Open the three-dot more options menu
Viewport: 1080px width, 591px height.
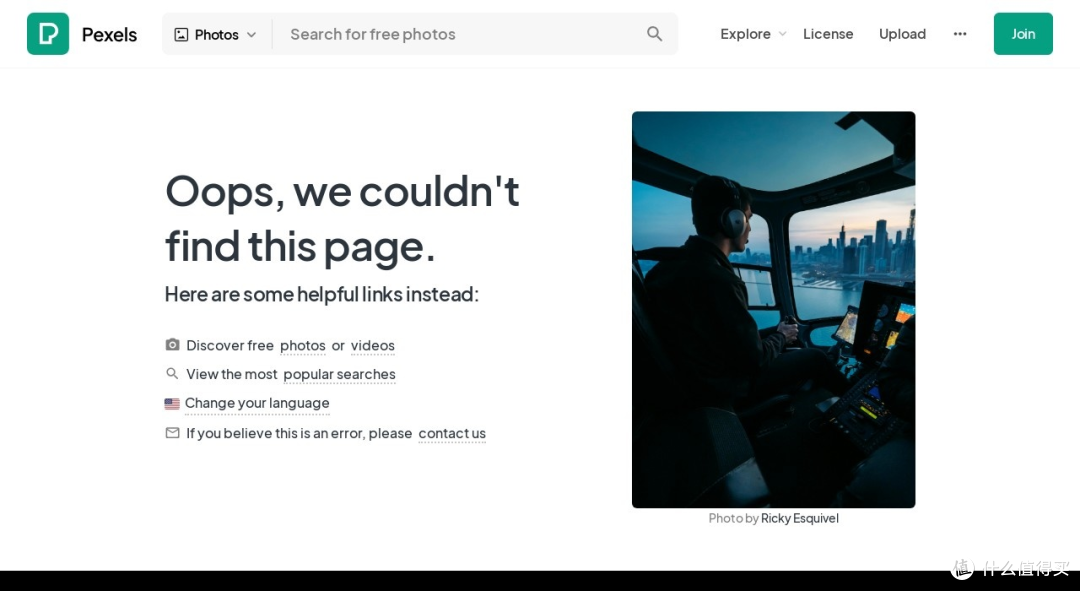(x=960, y=34)
